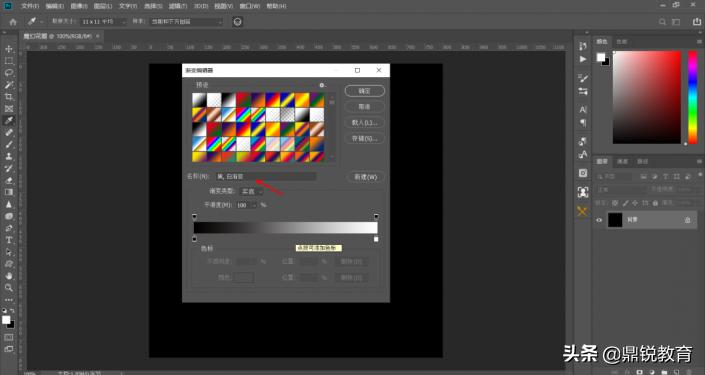Click the 确定 button in gradient editor
705x375 pixels.
(365, 91)
